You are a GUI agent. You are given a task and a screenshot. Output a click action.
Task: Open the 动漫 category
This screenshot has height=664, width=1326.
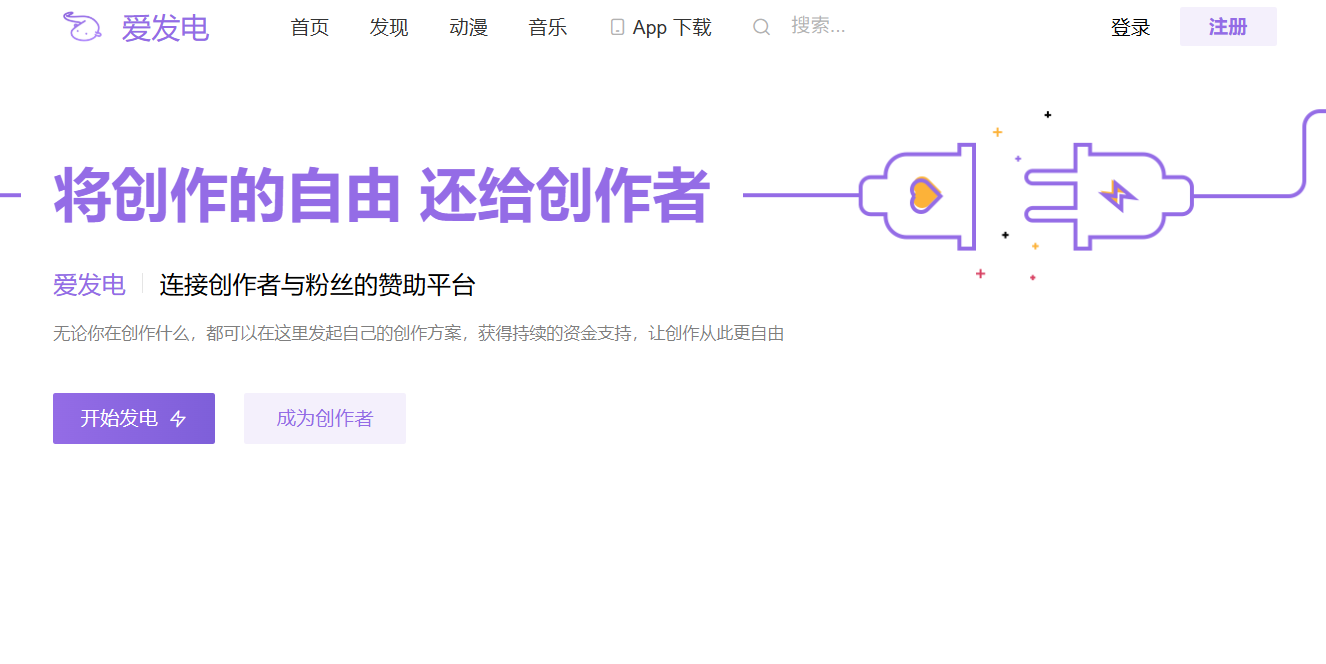[x=469, y=28]
